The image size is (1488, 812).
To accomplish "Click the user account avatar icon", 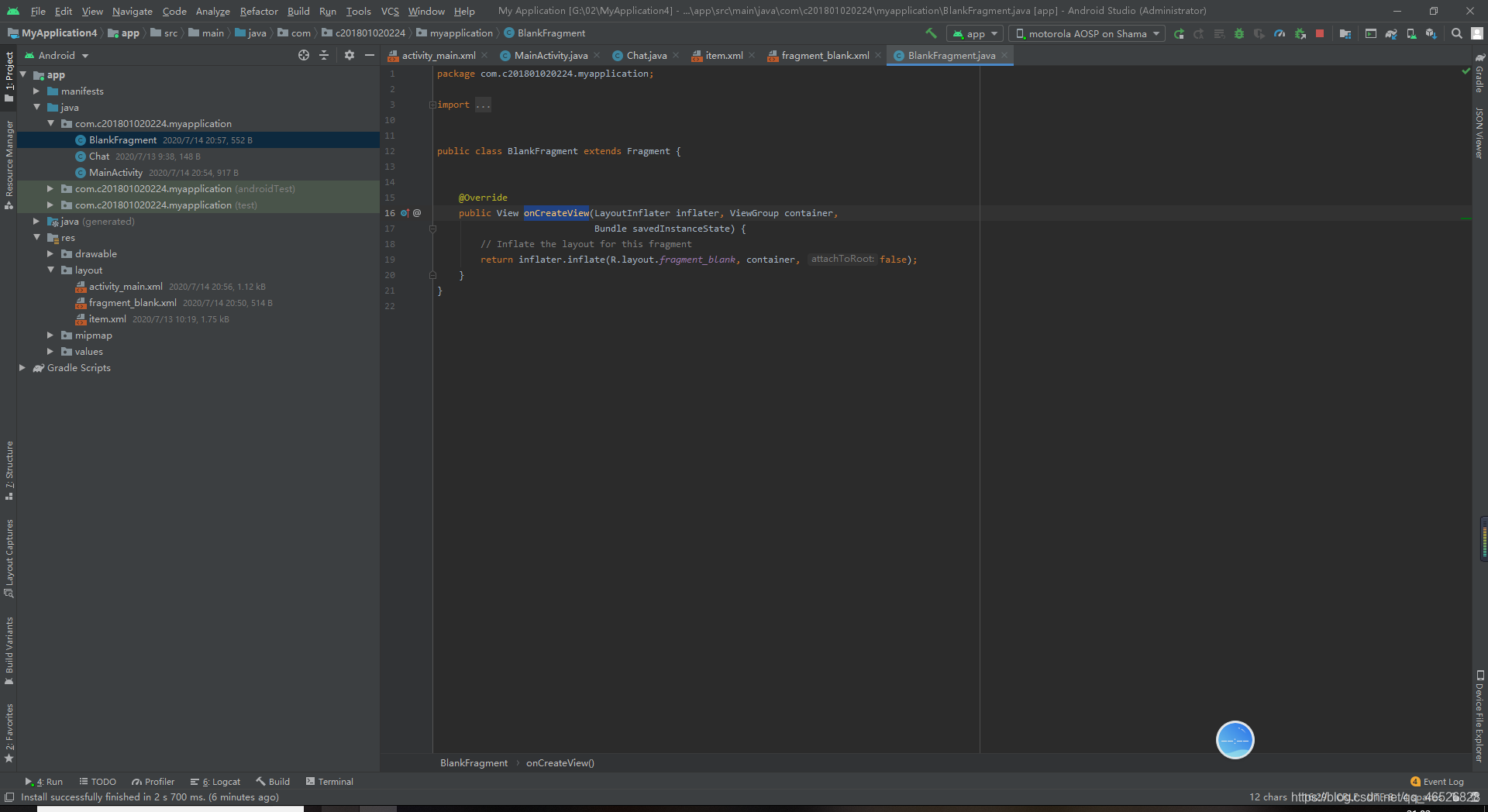I will click(1477, 33).
